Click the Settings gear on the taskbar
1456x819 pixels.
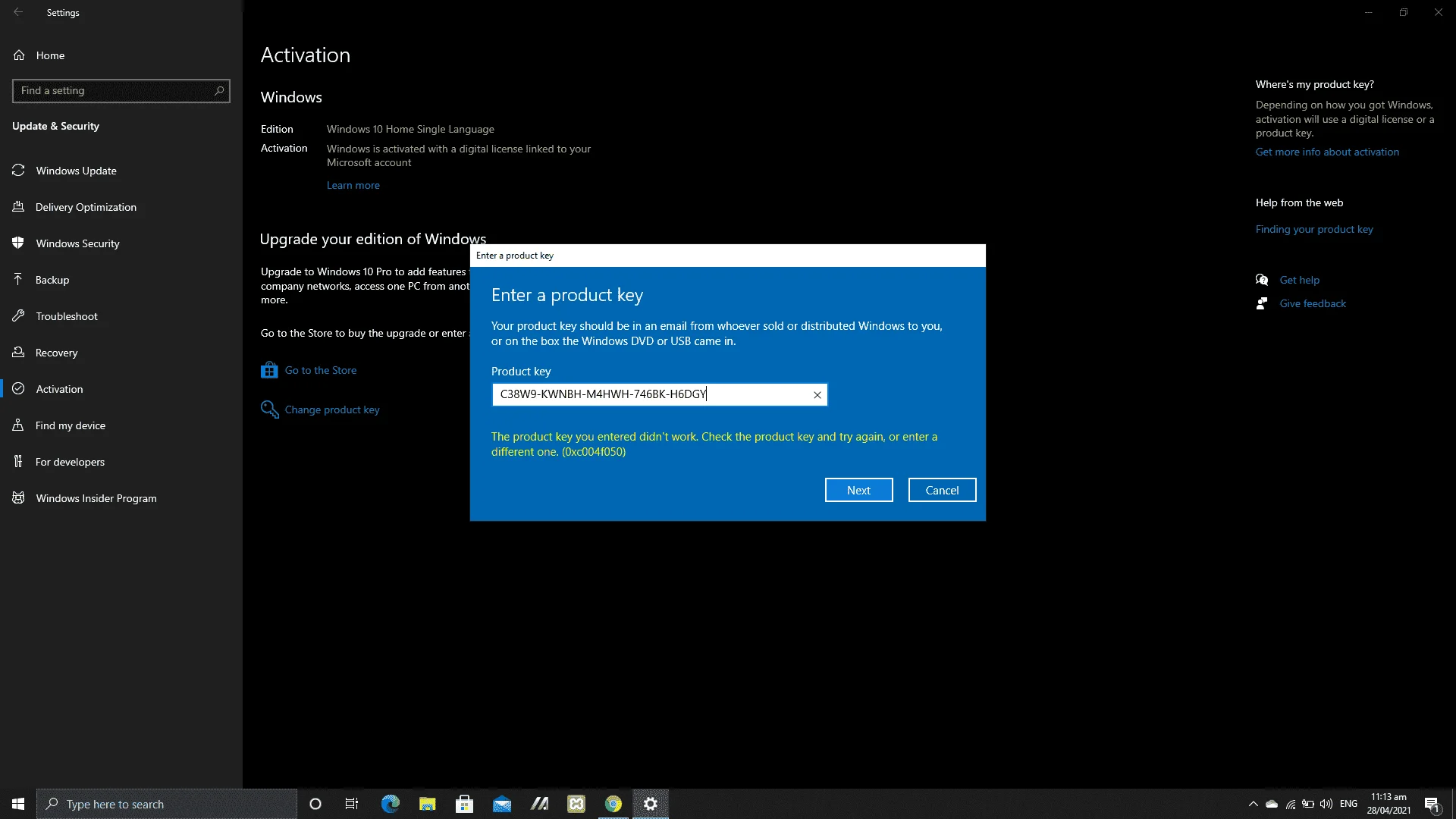coord(651,804)
